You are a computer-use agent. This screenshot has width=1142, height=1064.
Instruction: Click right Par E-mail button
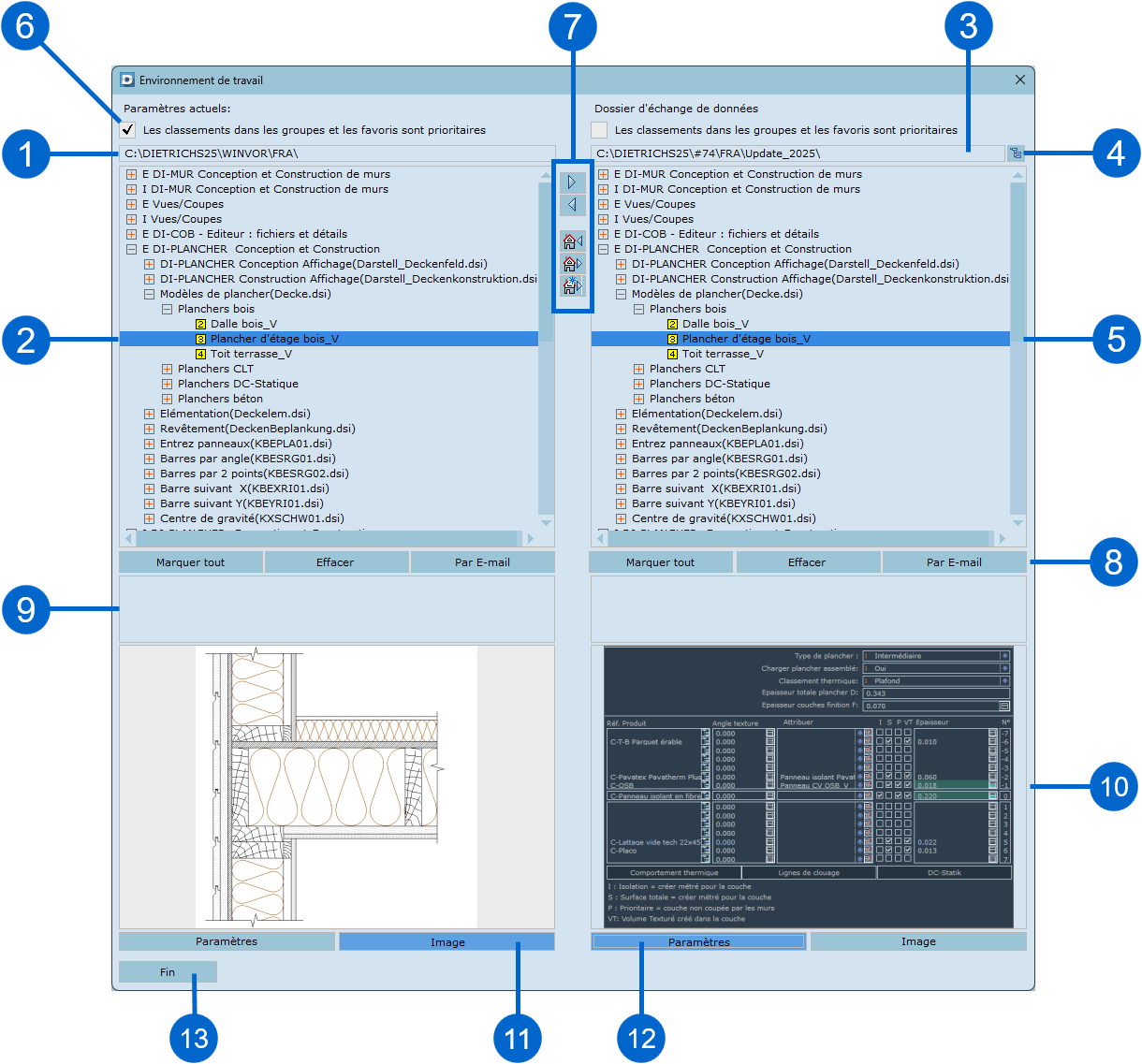point(954,562)
